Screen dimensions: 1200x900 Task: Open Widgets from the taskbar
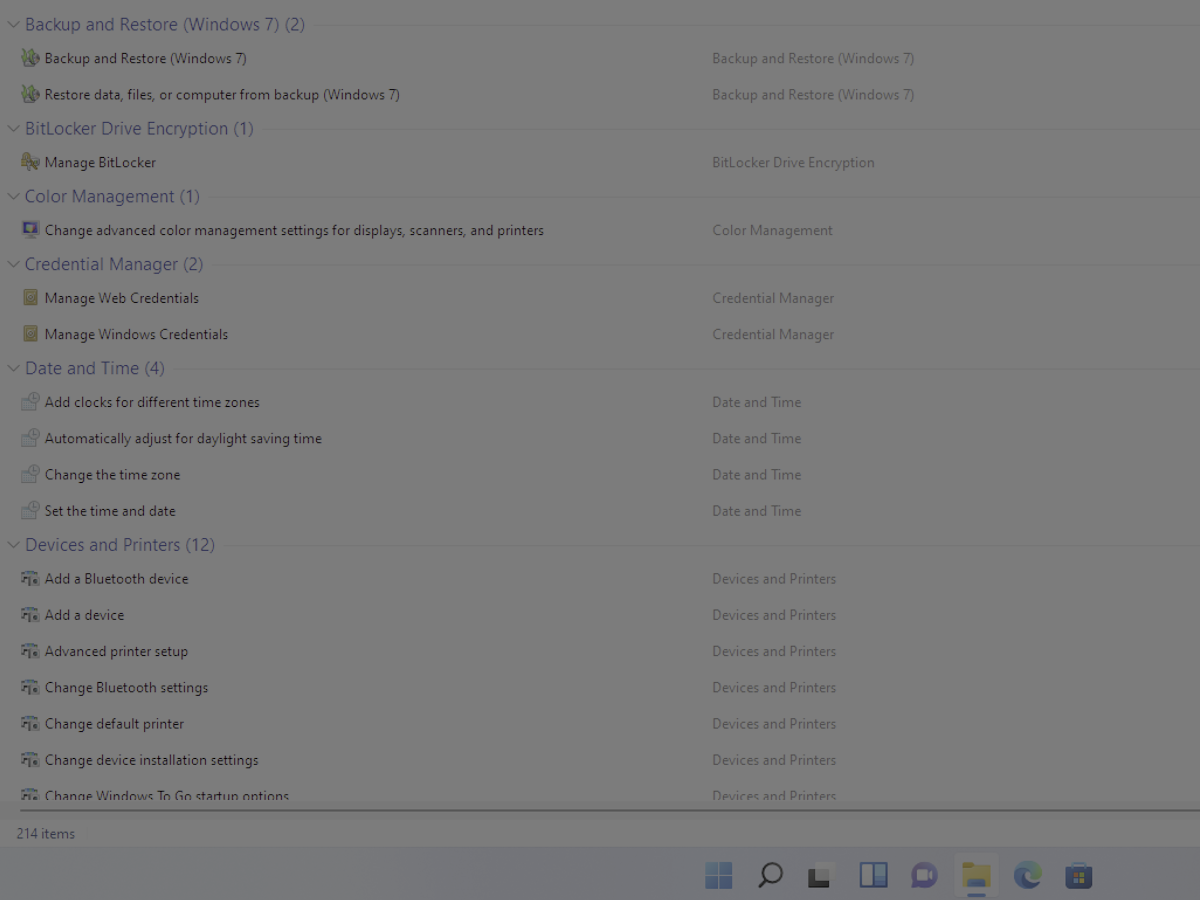(873, 875)
